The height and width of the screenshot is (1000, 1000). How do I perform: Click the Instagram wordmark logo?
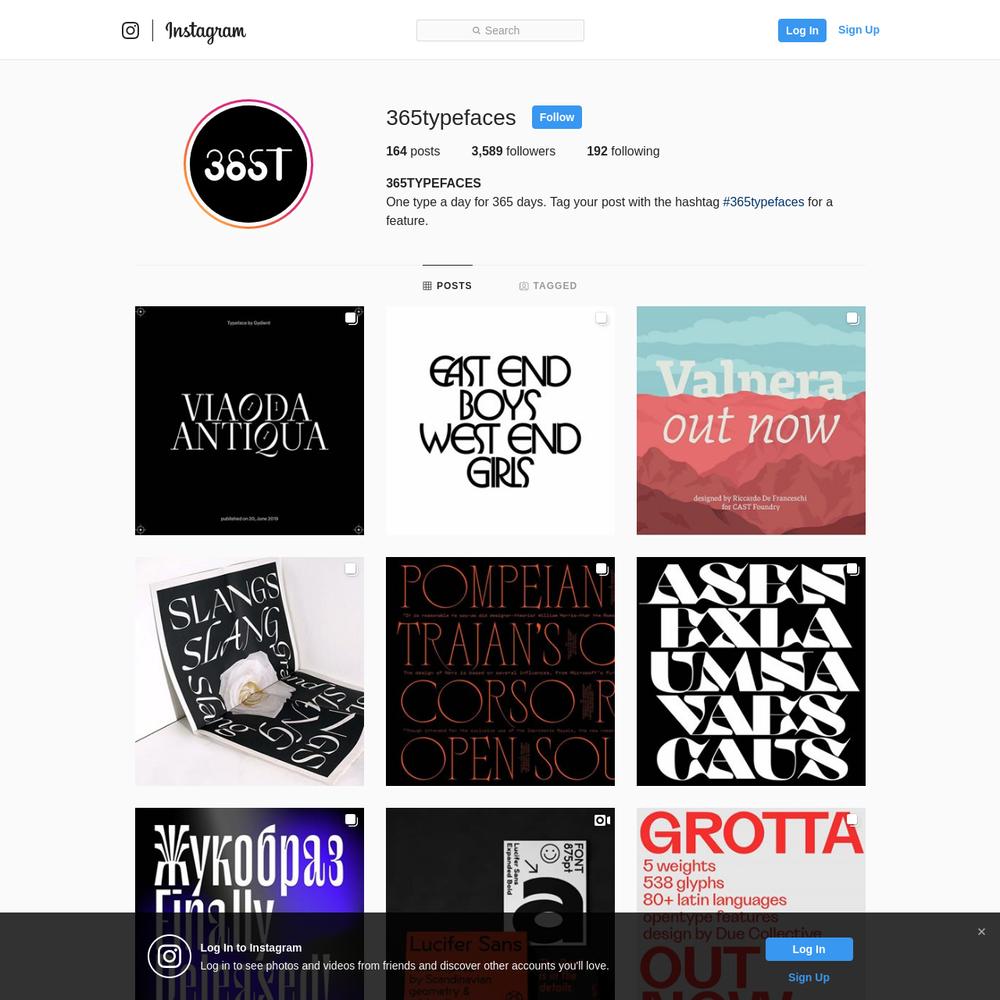(205, 31)
